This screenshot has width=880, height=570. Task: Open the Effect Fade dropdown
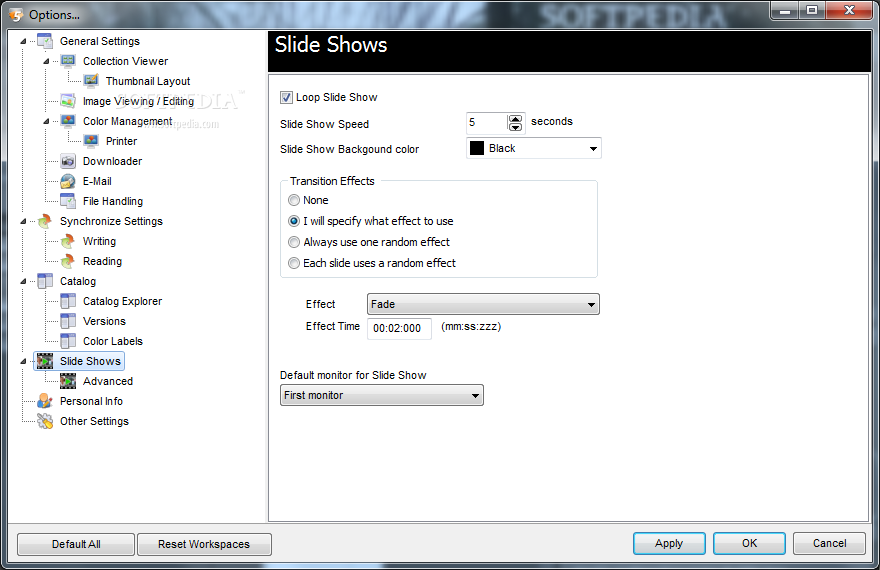click(483, 304)
